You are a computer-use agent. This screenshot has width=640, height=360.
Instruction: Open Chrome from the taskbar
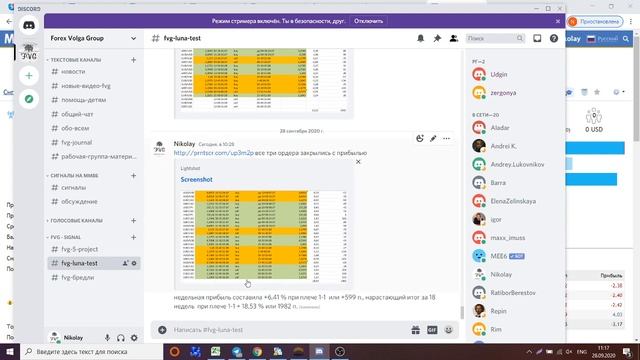(257, 351)
